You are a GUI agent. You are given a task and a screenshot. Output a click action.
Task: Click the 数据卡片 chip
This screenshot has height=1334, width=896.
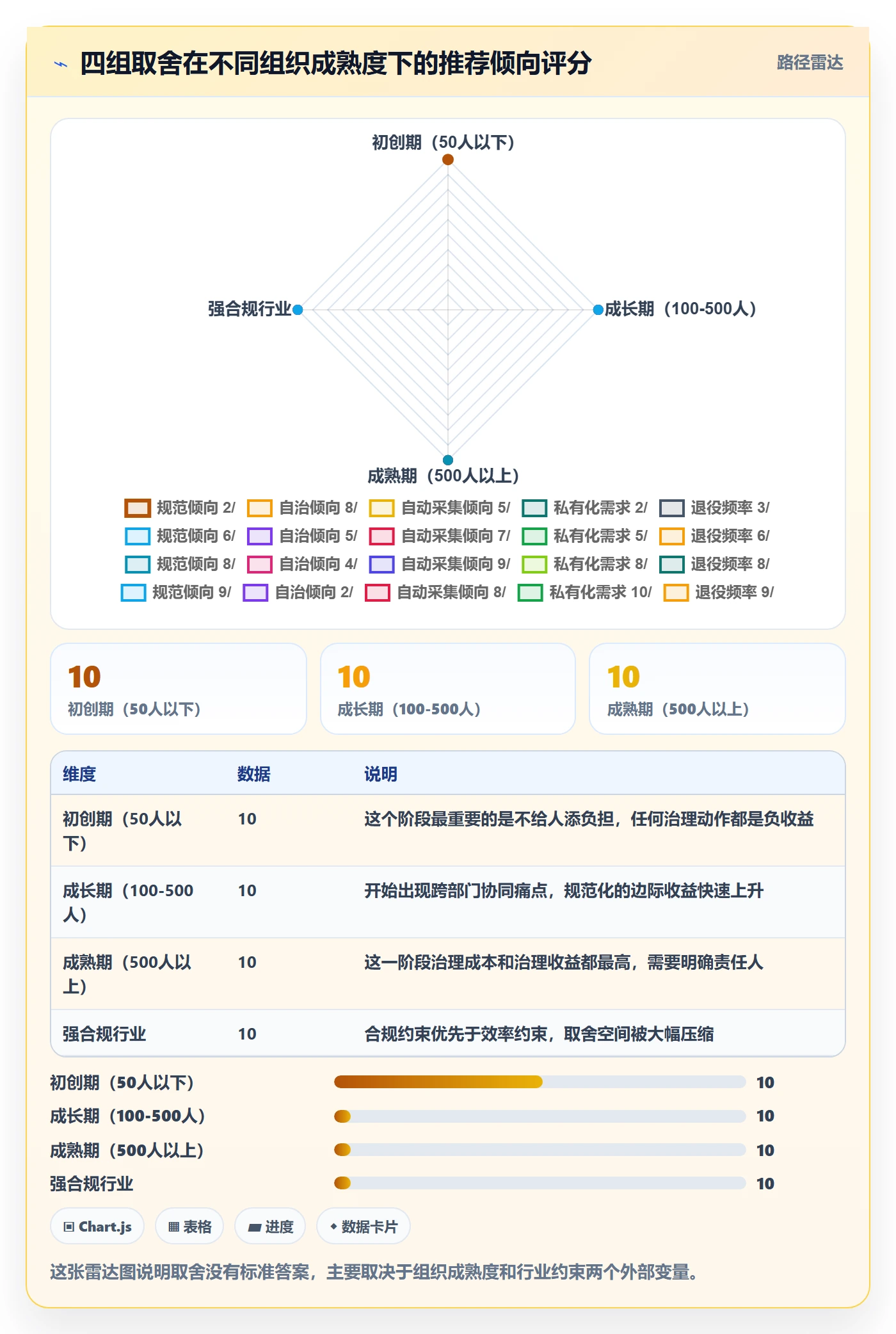tap(364, 1226)
